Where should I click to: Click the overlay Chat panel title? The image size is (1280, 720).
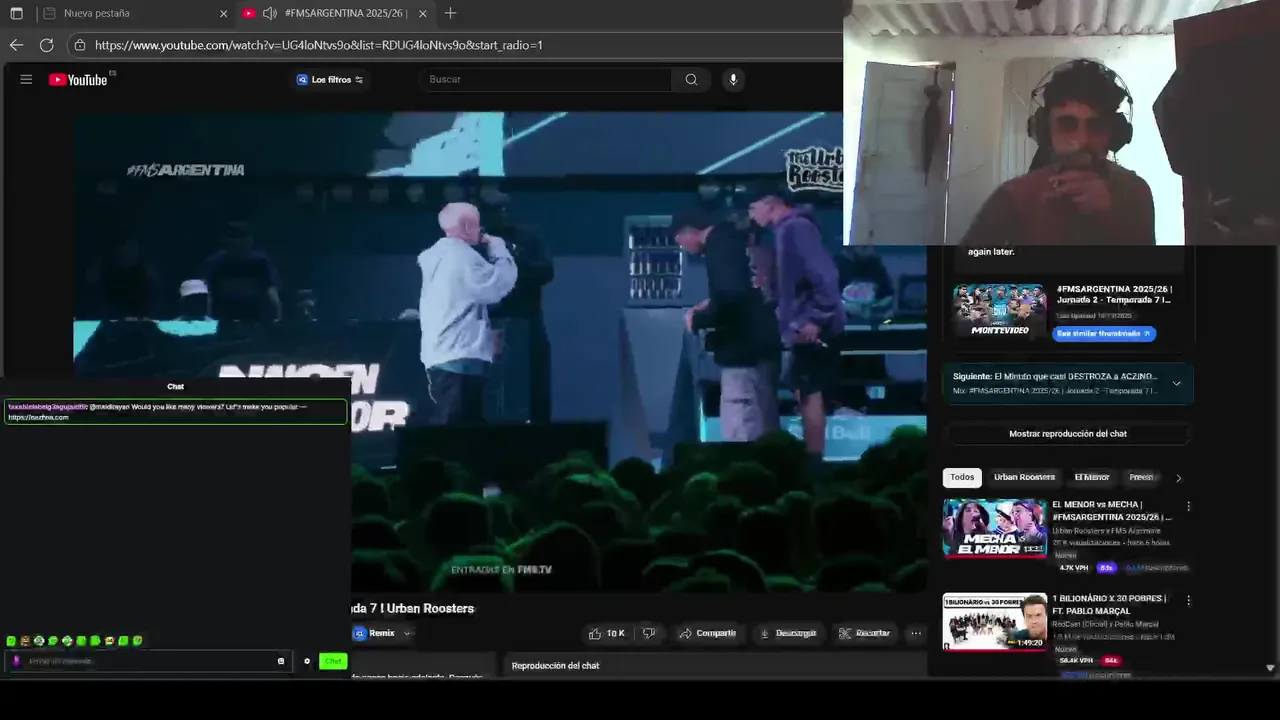pyautogui.click(x=175, y=387)
